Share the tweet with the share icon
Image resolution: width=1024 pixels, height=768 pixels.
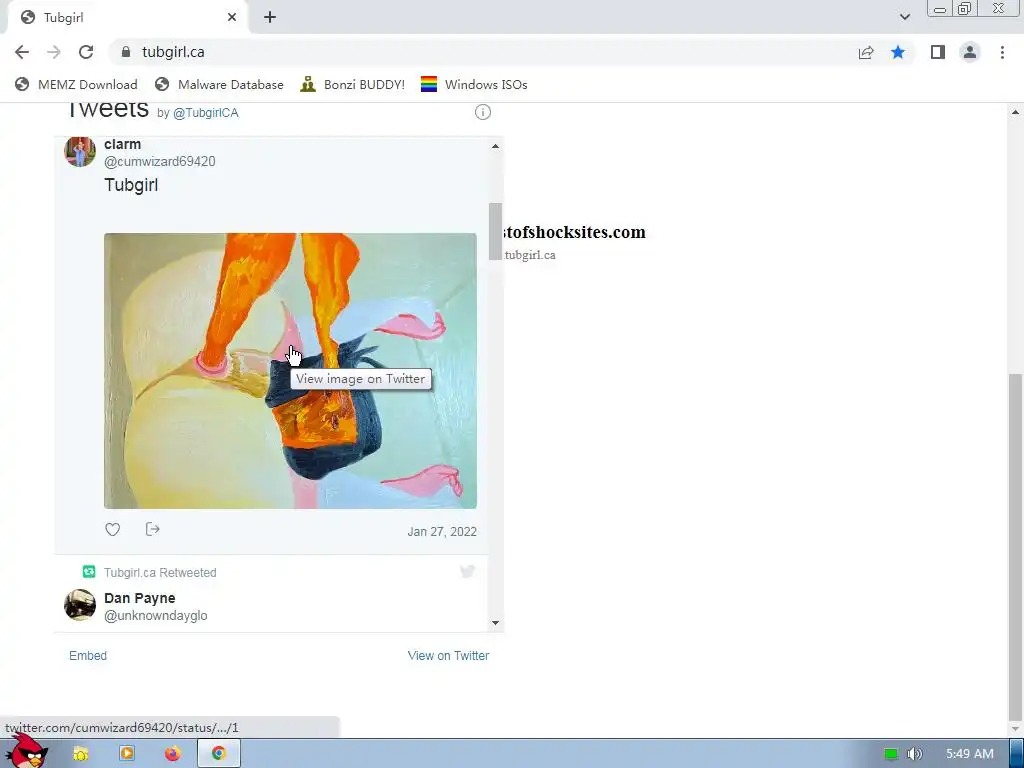click(153, 529)
